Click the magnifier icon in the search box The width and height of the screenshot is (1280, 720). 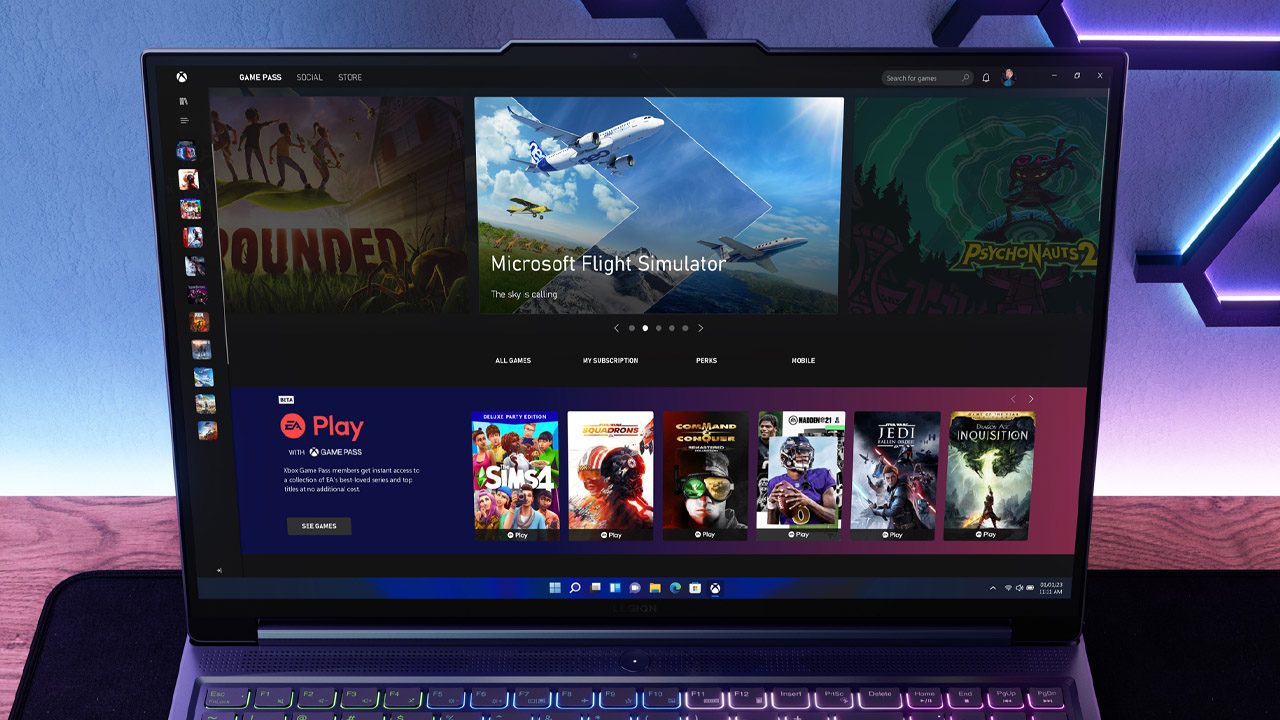click(965, 78)
